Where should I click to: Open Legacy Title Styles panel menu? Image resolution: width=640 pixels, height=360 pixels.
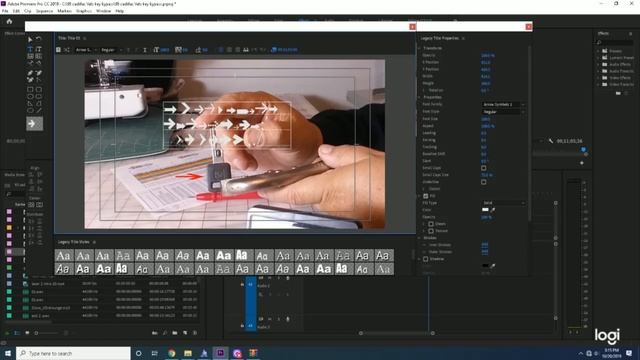click(94, 242)
